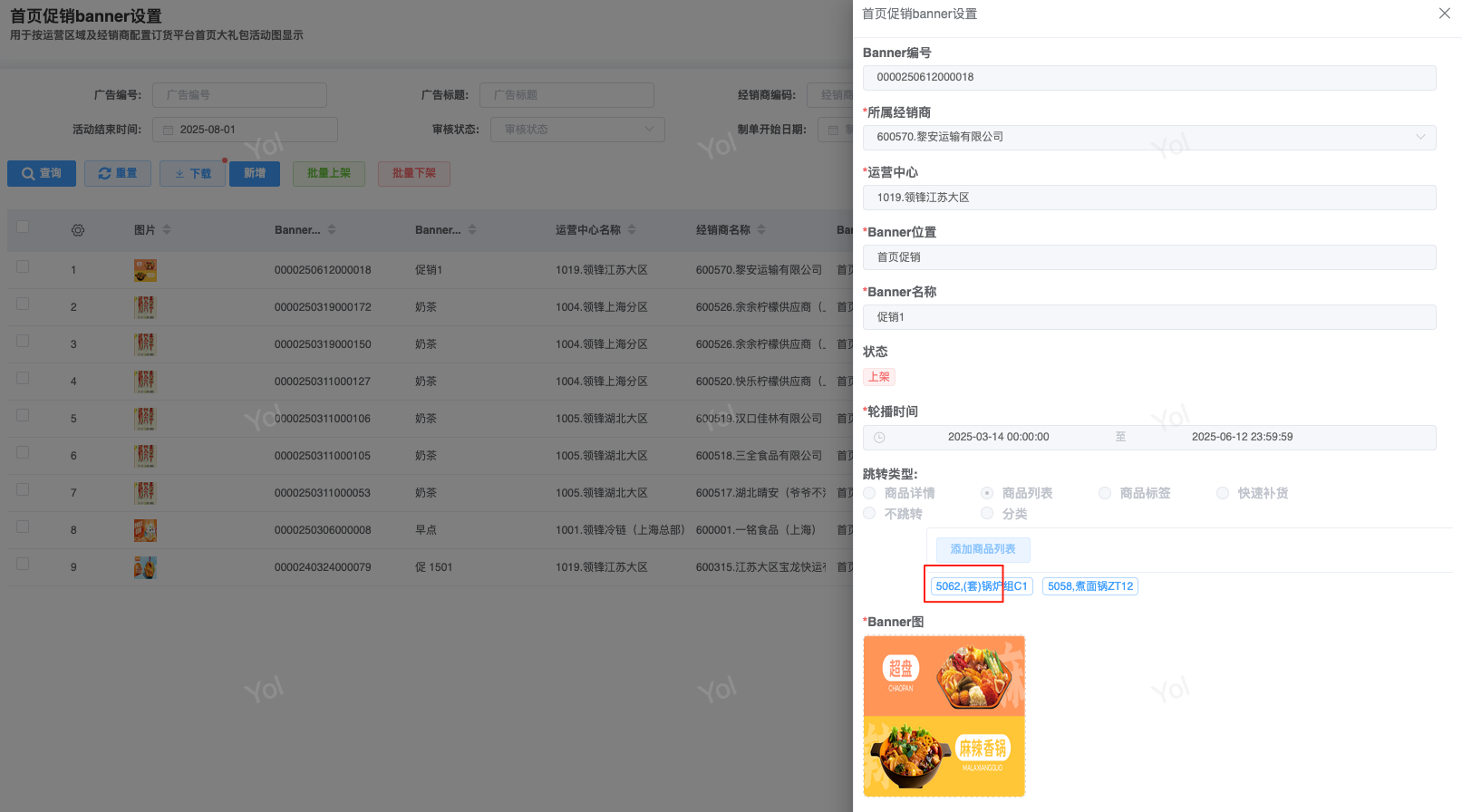Open the 活动结束时间 date picker
This screenshot has width=1462, height=812.
(x=245, y=130)
